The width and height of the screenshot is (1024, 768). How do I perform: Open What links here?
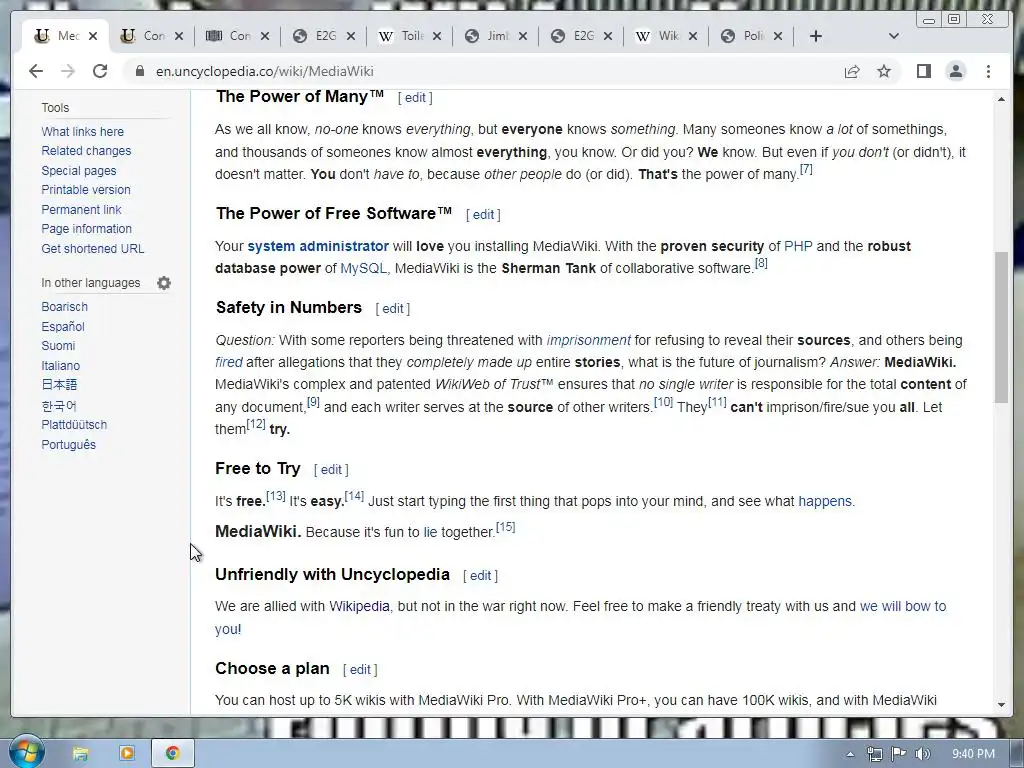click(x=82, y=131)
